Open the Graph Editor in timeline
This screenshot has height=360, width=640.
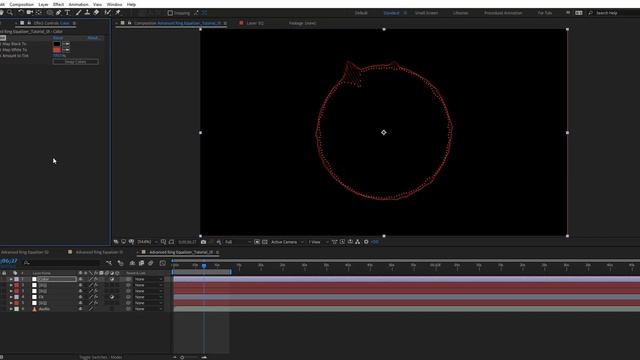(162, 263)
